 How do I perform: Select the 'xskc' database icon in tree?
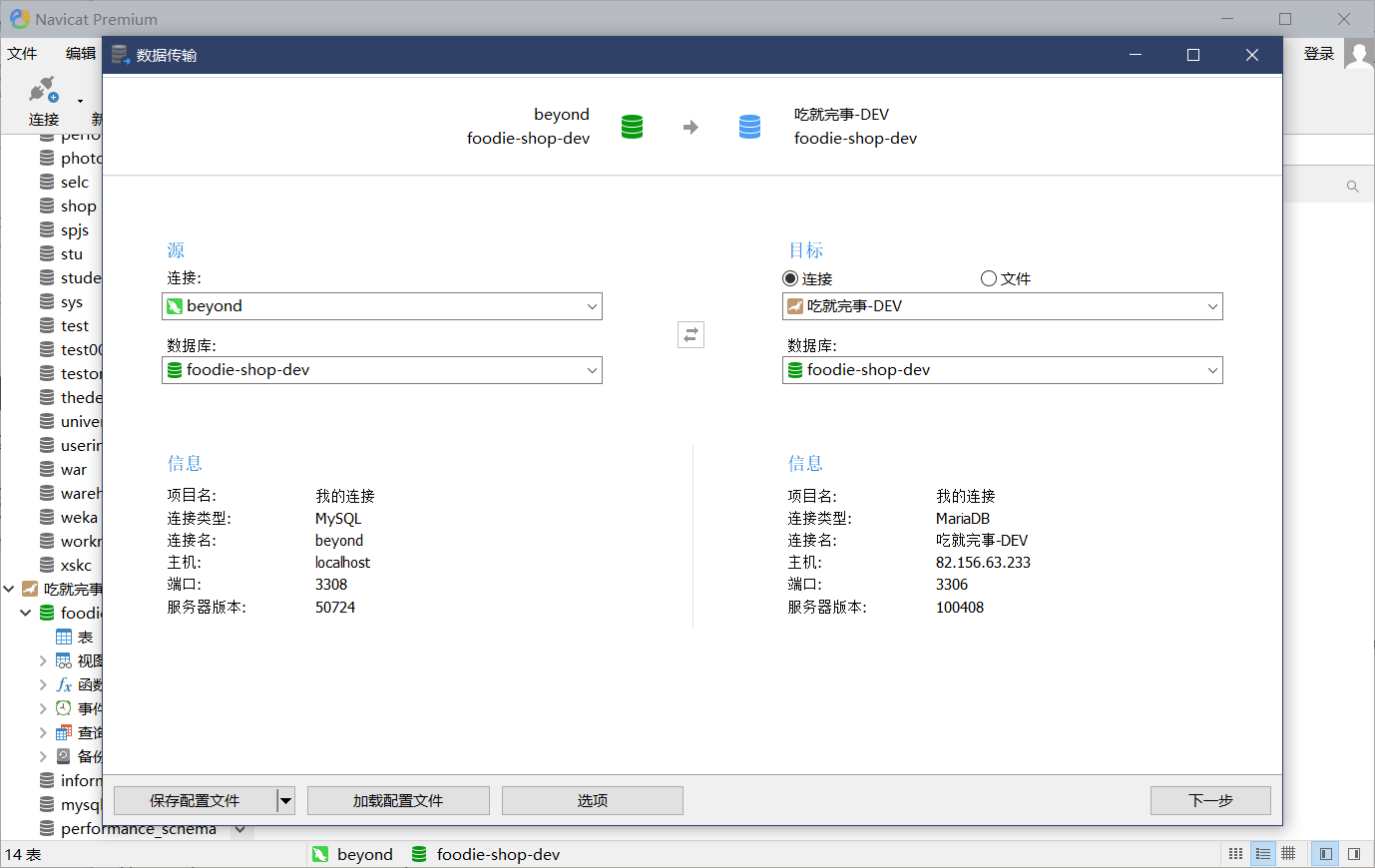(47, 565)
